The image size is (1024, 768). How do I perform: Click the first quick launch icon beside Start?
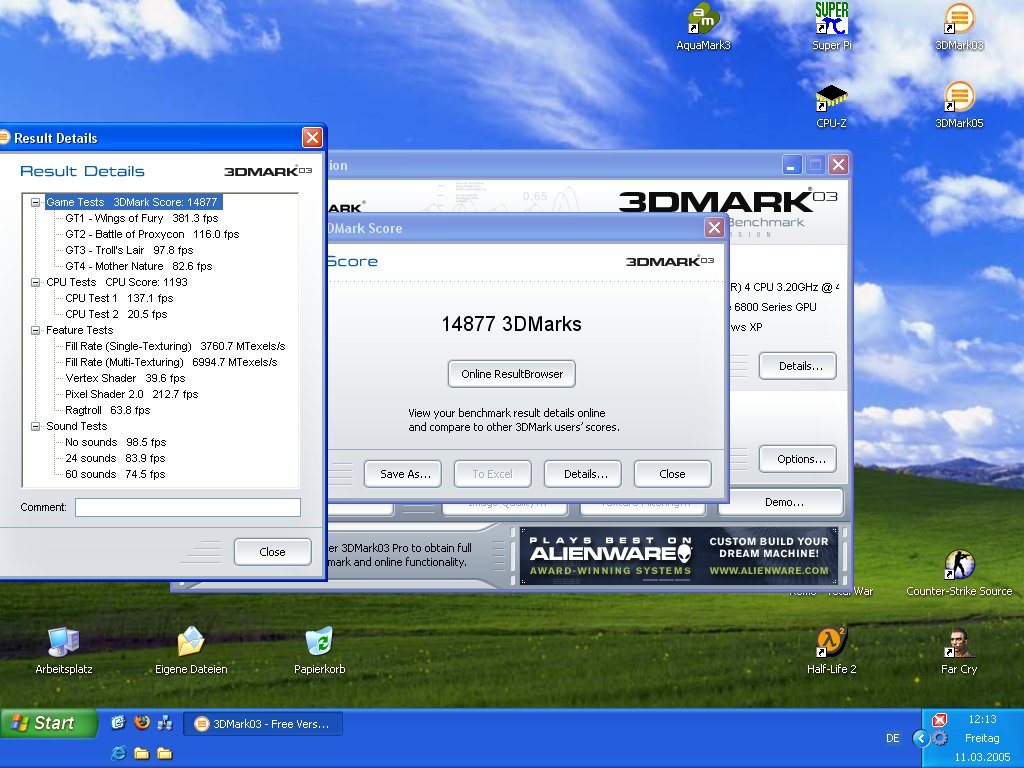pyautogui.click(x=118, y=722)
